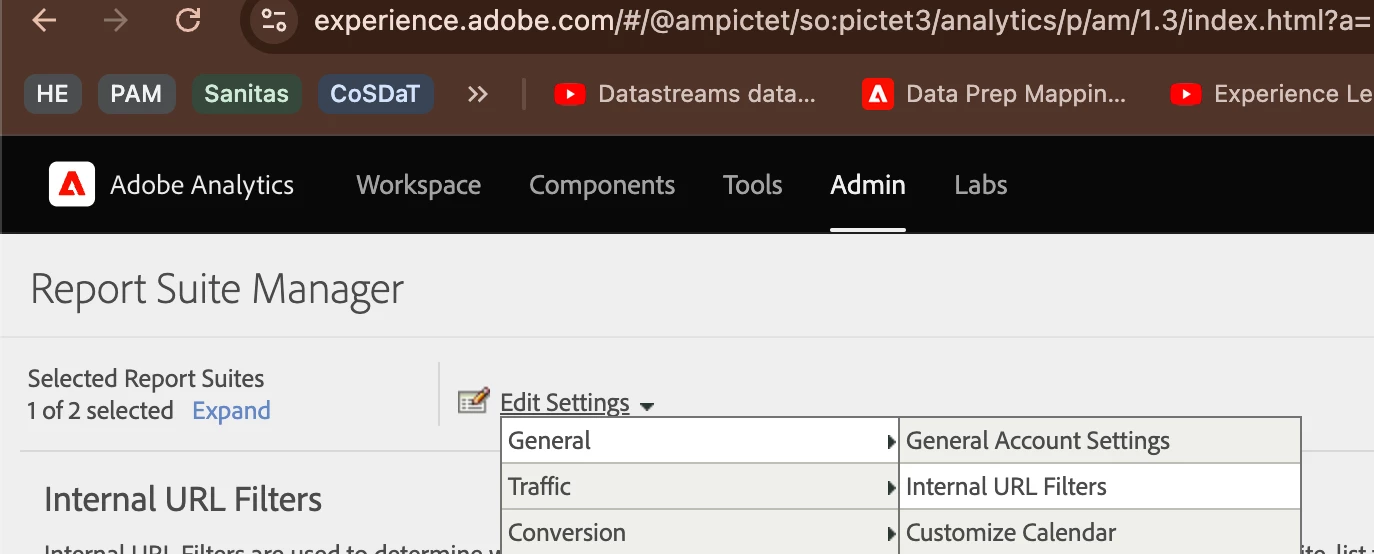Open the Components navigation tab
Screen dimensions: 1374x554
tap(602, 185)
